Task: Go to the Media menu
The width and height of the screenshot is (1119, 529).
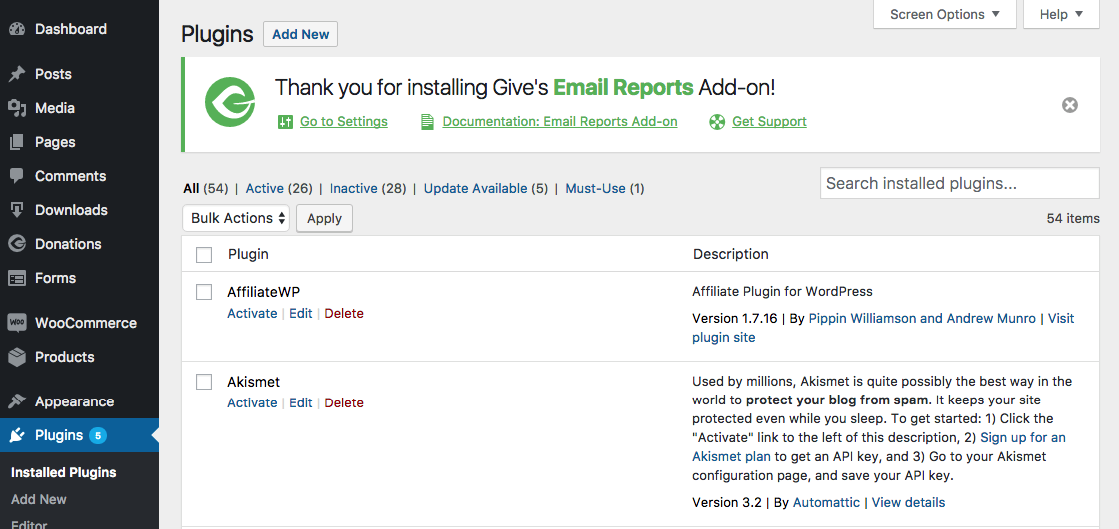Action: point(55,109)
